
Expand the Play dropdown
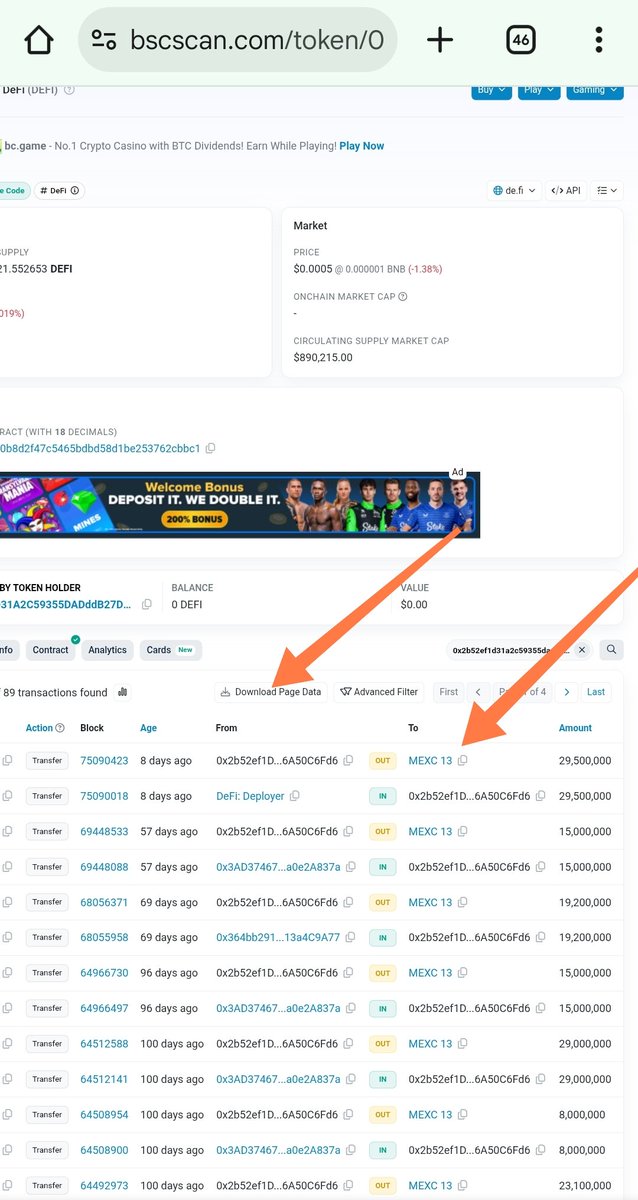(539, 90)
